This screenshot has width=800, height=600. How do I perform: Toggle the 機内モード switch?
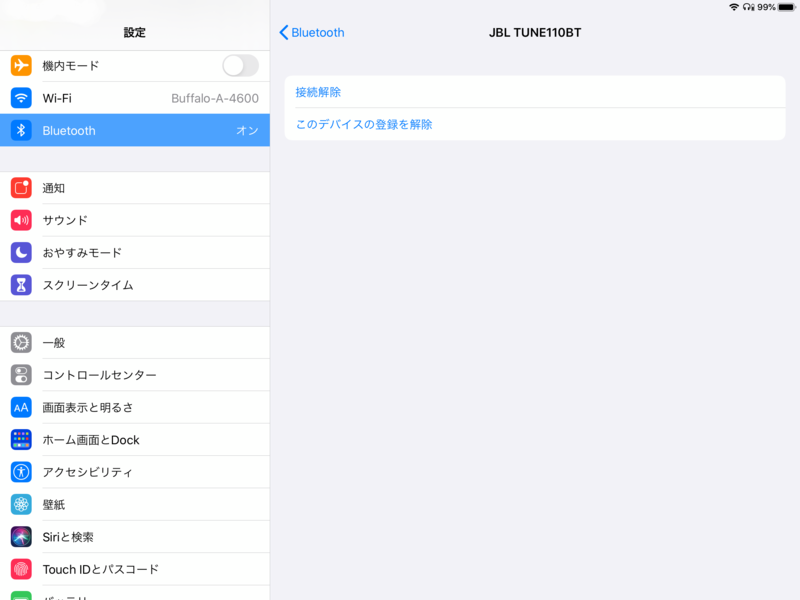point(240,66)
